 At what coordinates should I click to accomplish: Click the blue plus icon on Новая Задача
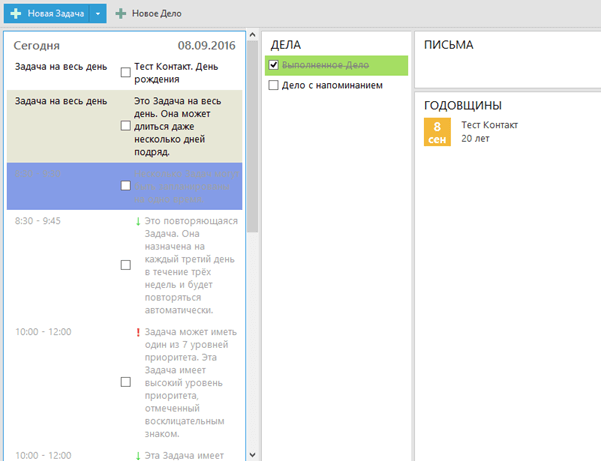coord(16,13)
